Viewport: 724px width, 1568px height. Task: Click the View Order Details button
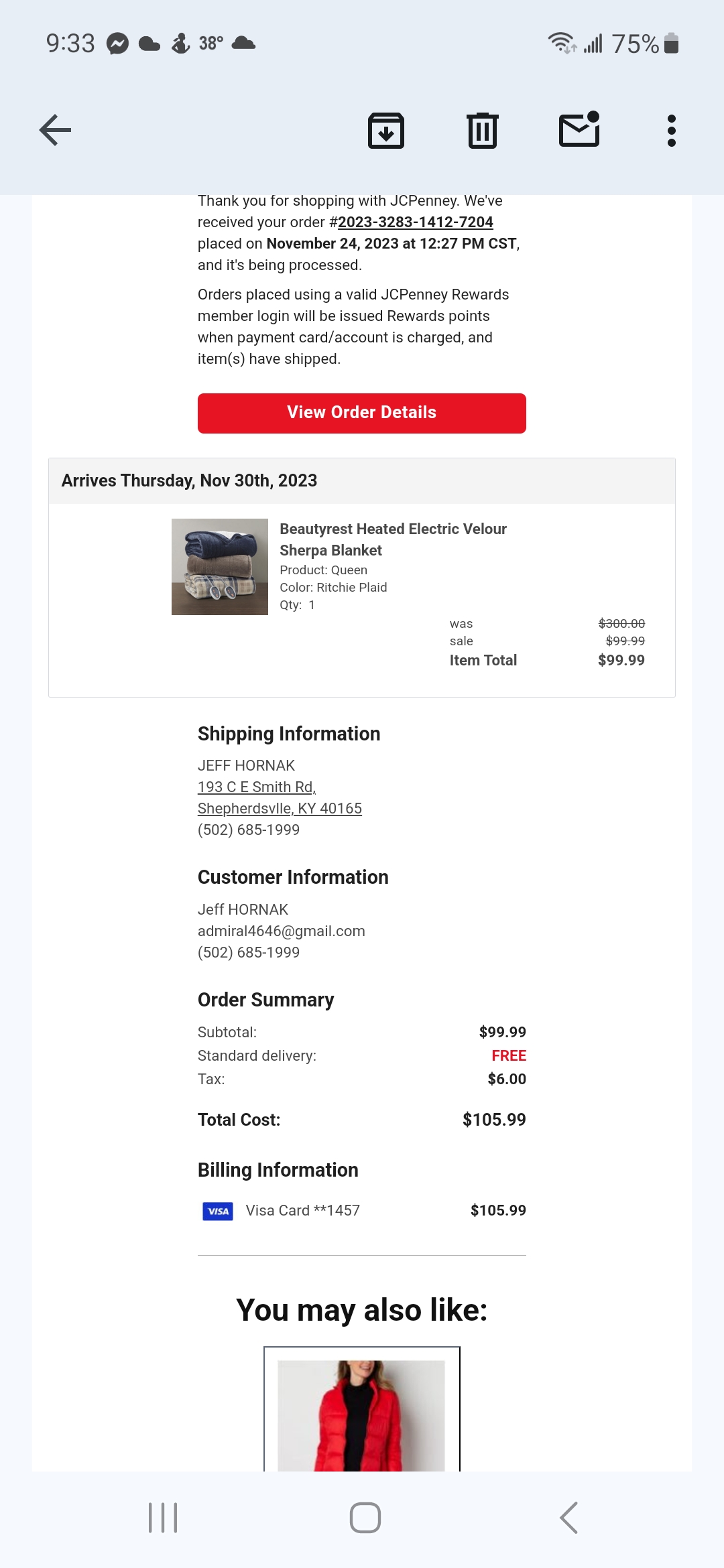pos(362,413)
